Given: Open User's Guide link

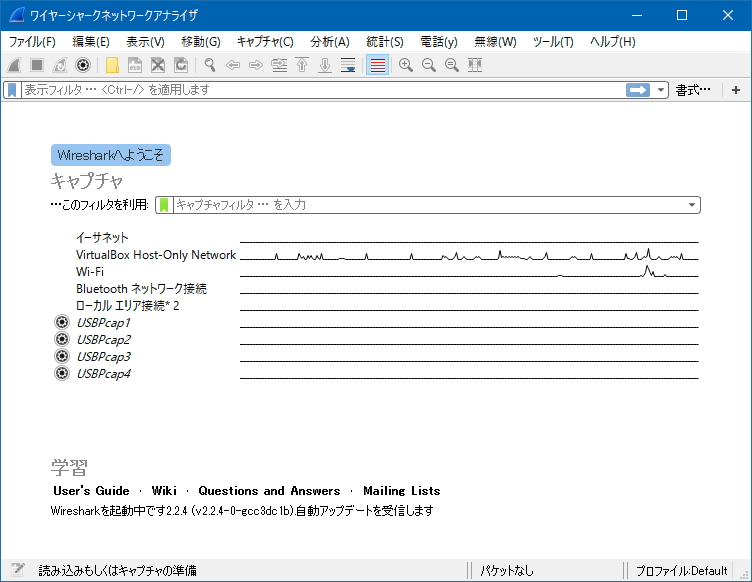Looking at the screenshot, I should 91,491.
